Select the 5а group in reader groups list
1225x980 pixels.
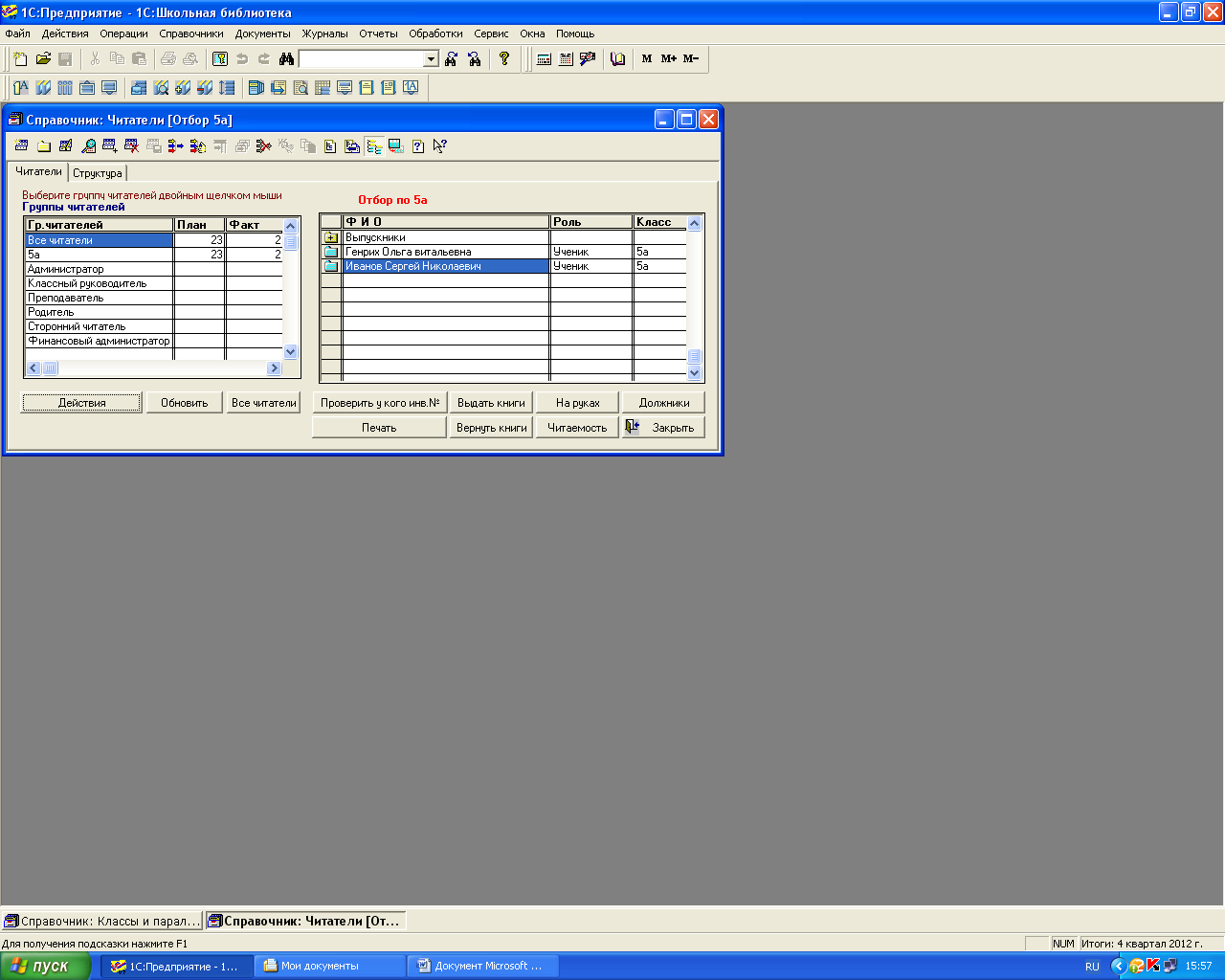tap(153, 255)
